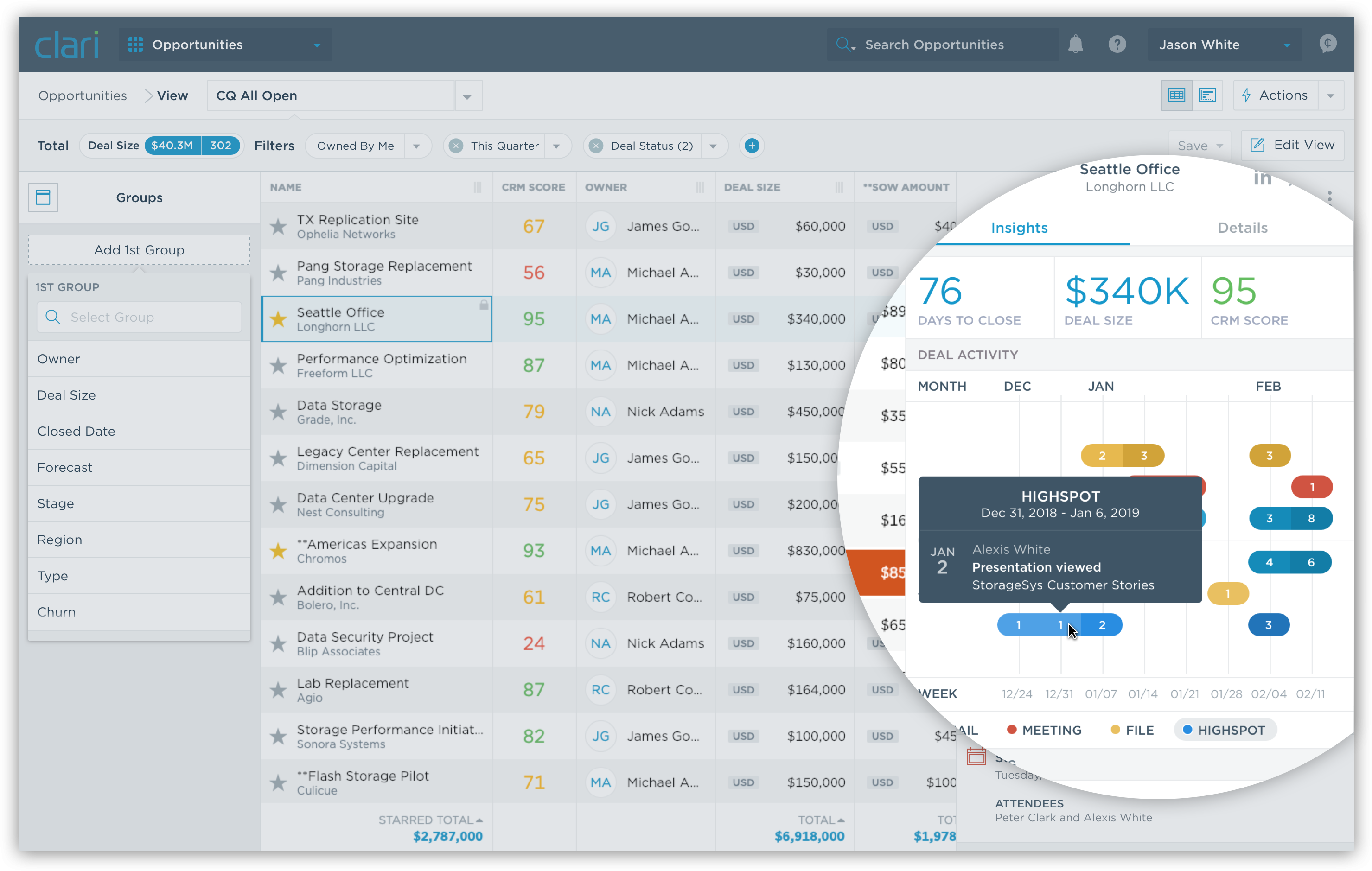Collapse the Groups panel icon

[43, 197]
